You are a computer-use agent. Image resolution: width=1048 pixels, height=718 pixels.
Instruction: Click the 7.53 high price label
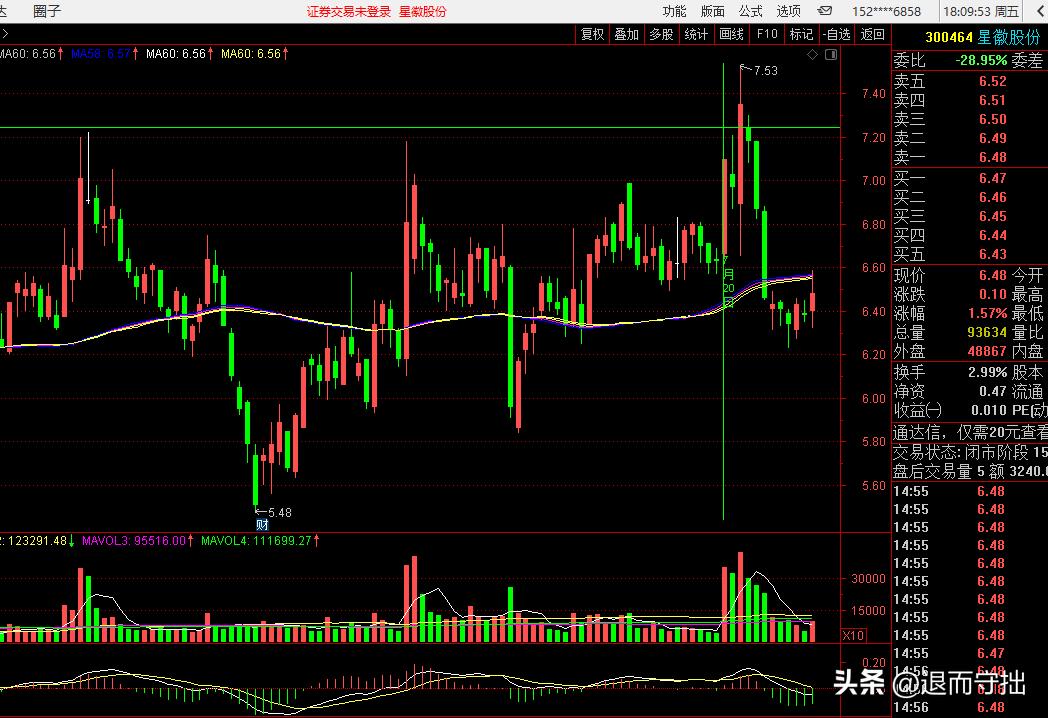765,70
